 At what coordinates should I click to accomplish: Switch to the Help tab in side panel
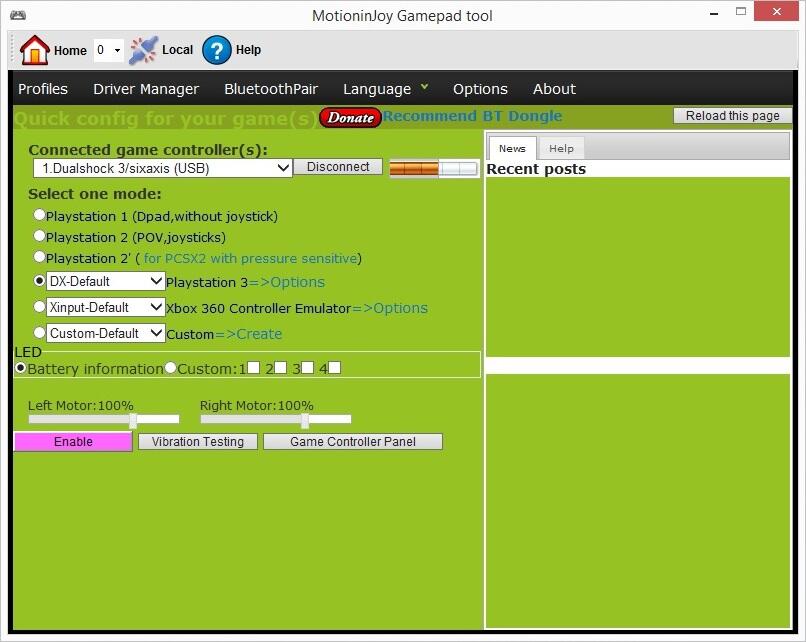pyautogui.click(x=561, y=149)
